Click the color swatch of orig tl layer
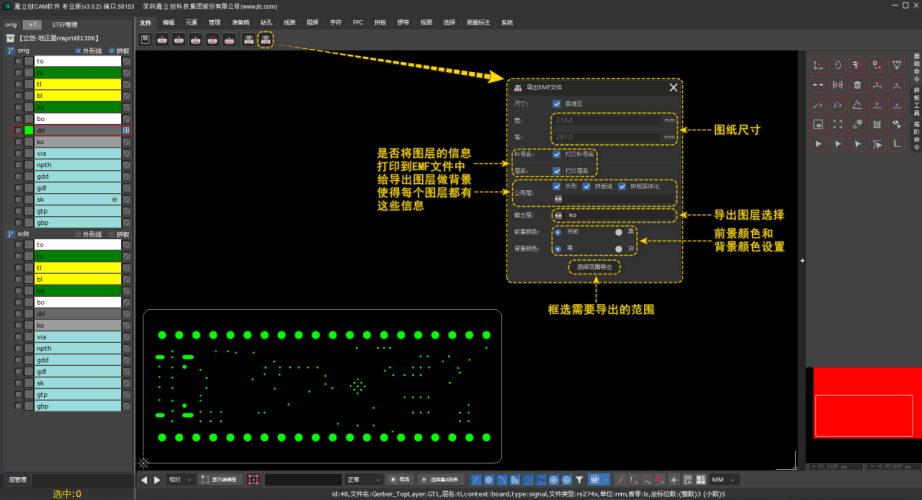The image size is (922, 500). [28, 84]
